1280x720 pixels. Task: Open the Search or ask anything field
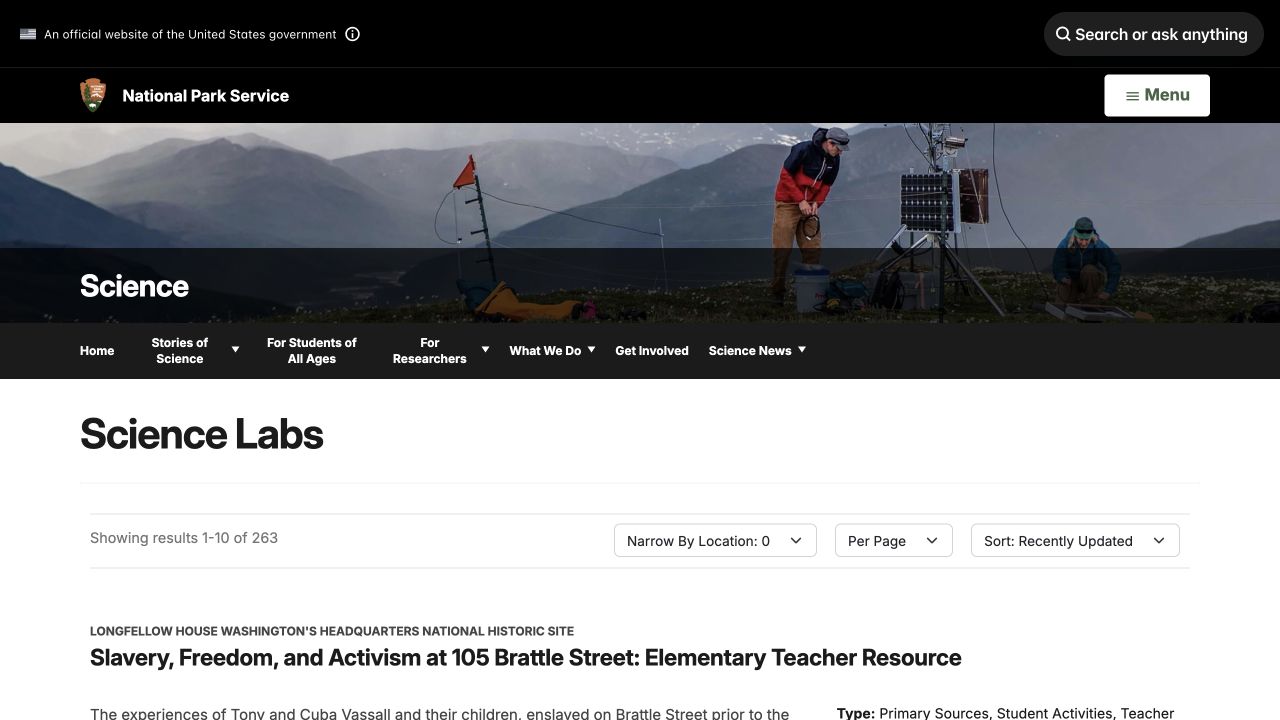pos(1154,34)
